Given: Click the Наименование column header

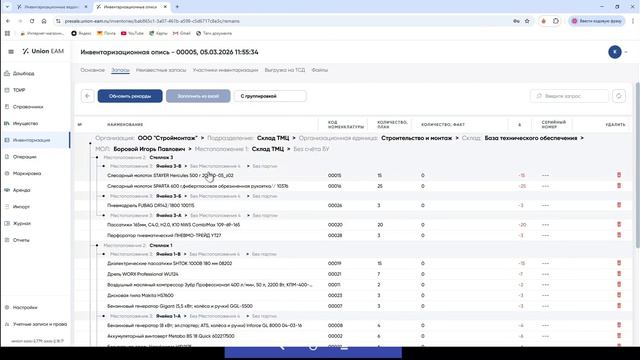Looking at the screenshot, I should coord(125,124).
